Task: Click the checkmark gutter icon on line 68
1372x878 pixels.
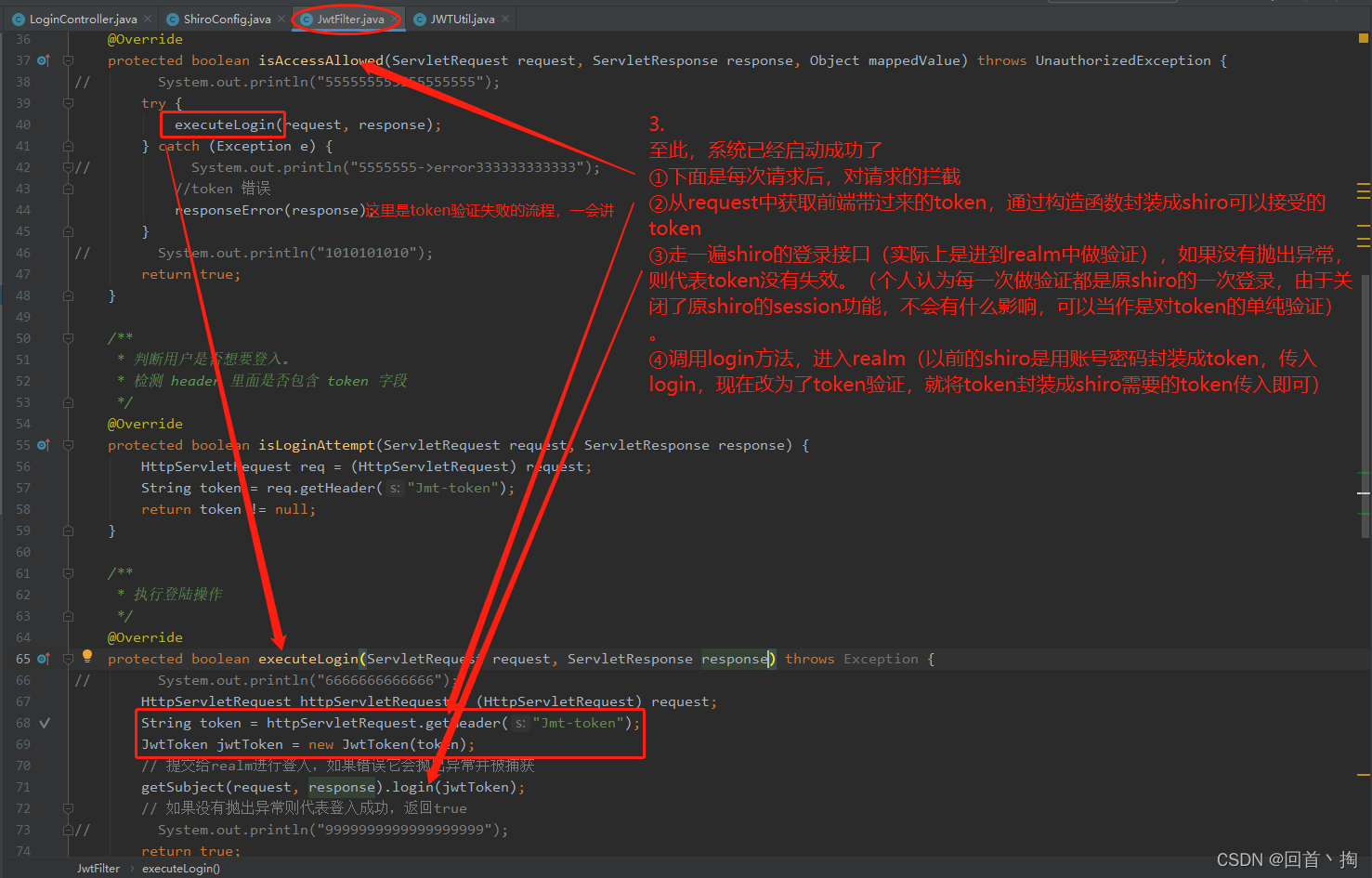Action: coord(45,723)
